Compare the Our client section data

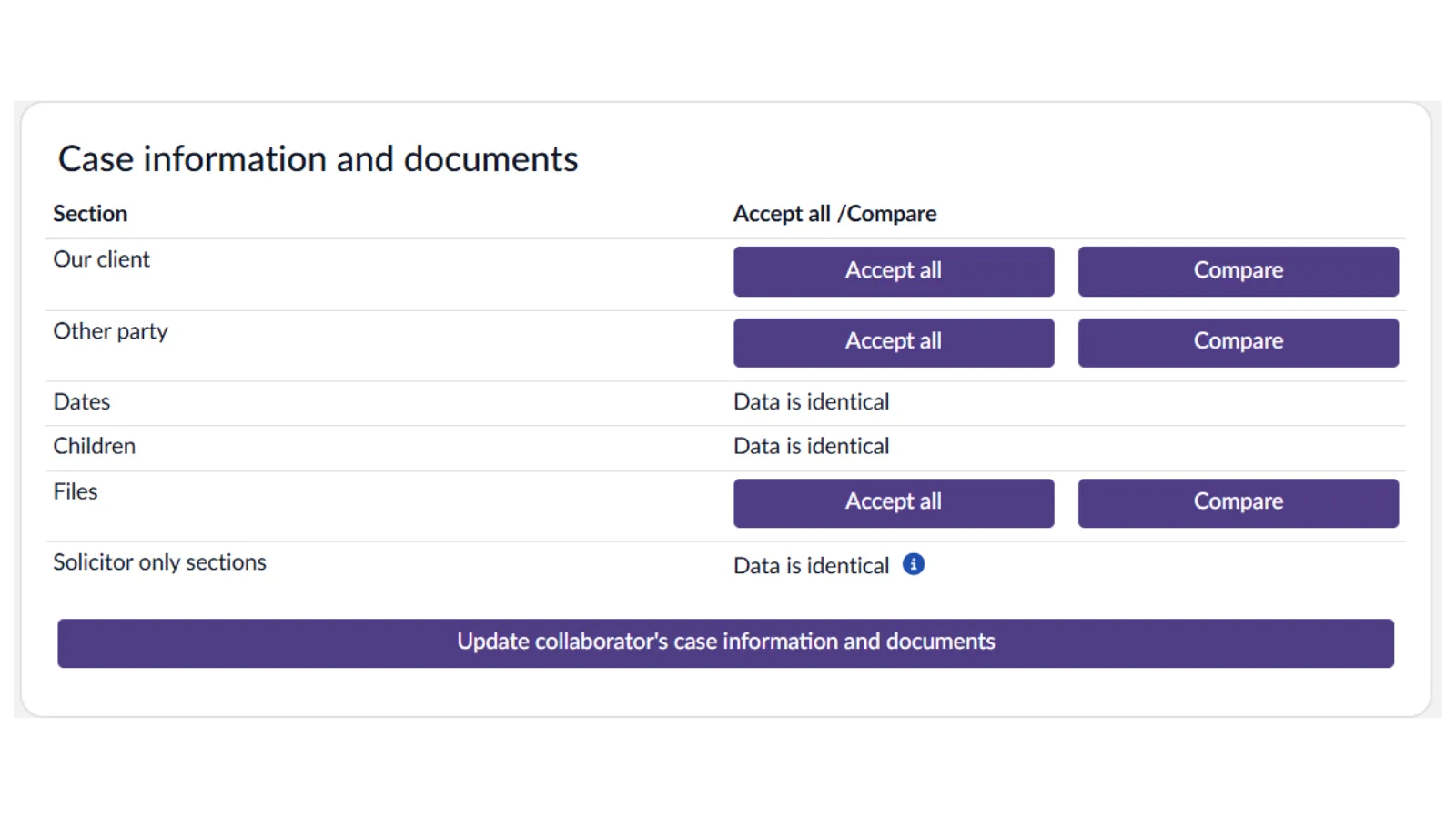coord(1238,271)
